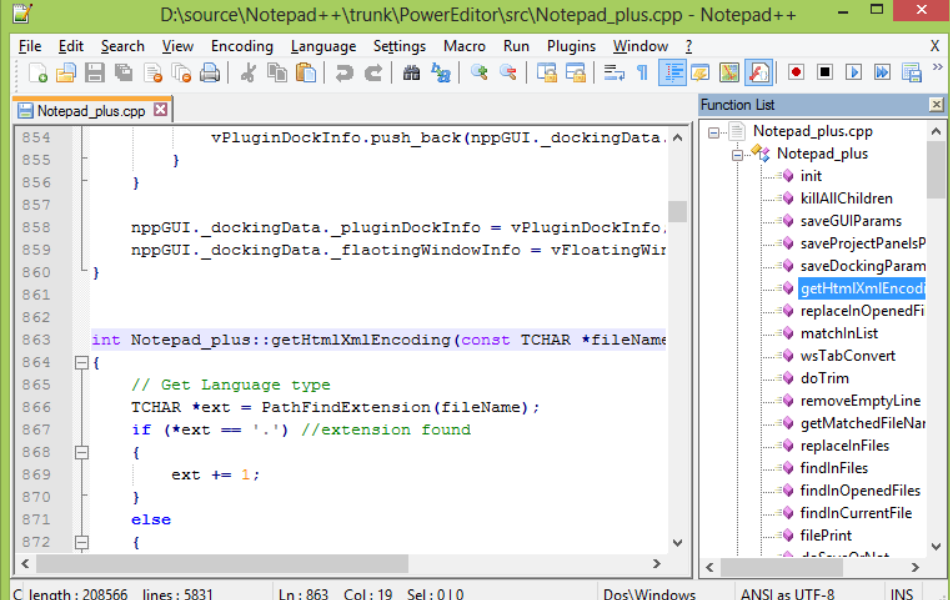This screenshot has height=600, width=950.
Task: Click editor vertical scrollbar thumb
Action: [x=677, y=212]
